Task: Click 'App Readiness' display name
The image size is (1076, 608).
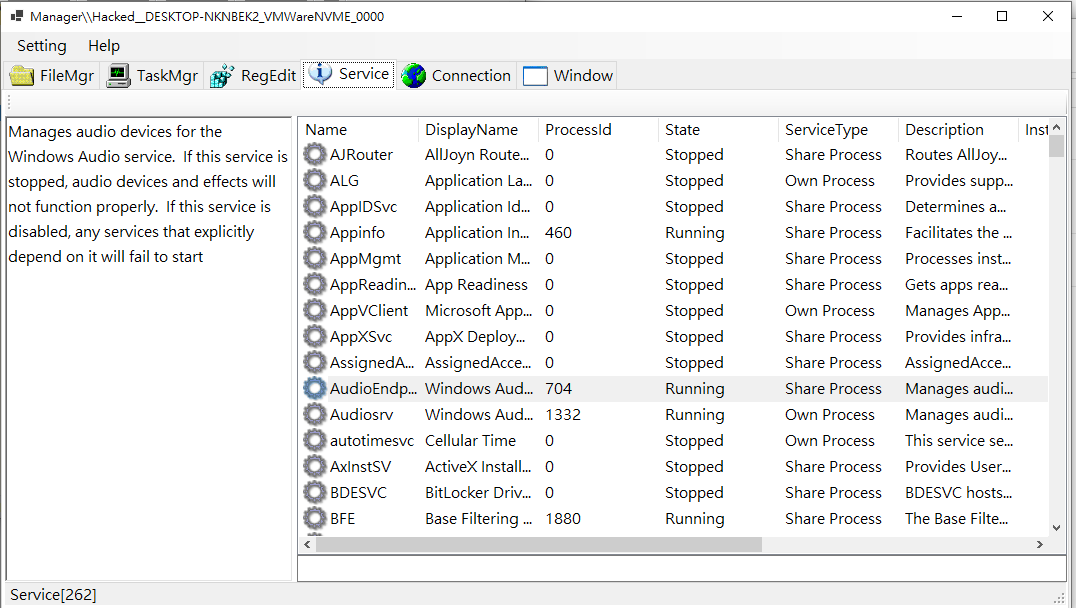Action: point(476,285)
